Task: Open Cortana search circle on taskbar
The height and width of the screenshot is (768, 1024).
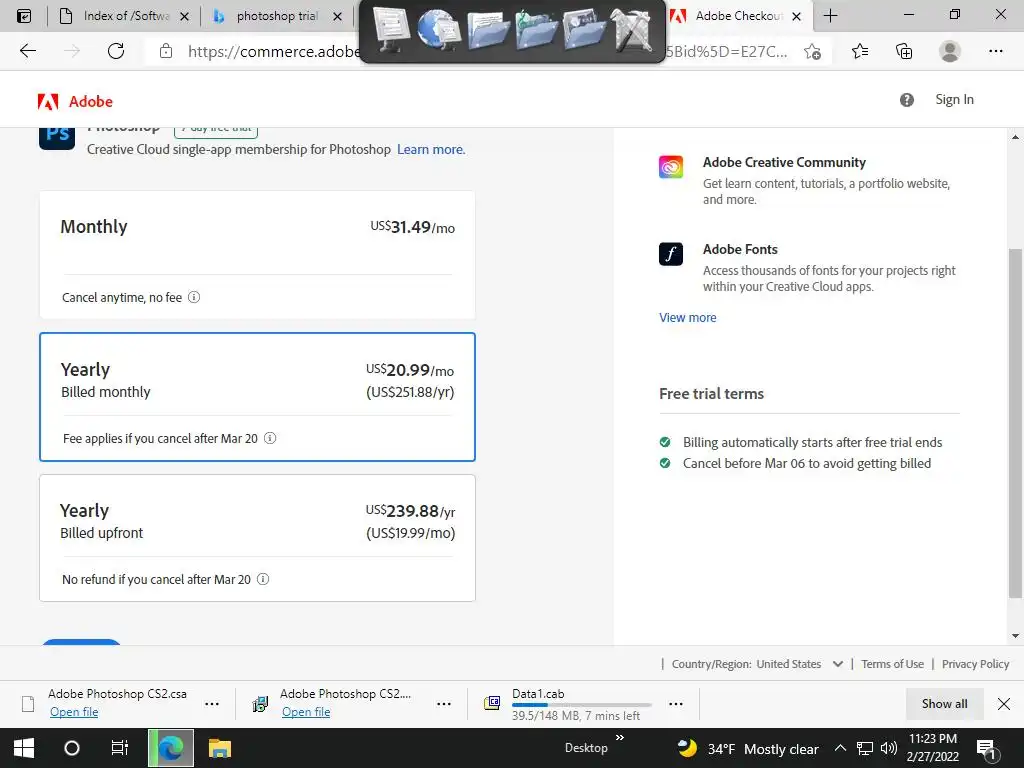Action: coord(72,748)
